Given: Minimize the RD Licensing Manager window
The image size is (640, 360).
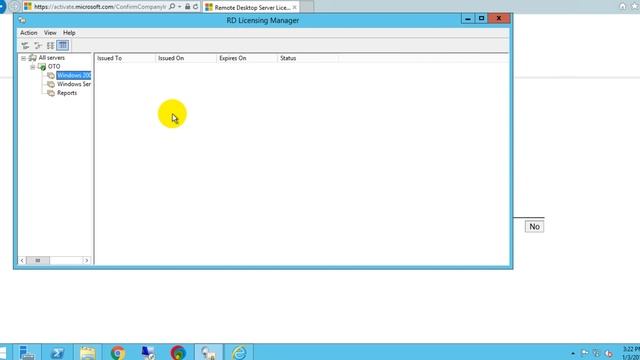Looking at the screenshot, I should (468, 18).
